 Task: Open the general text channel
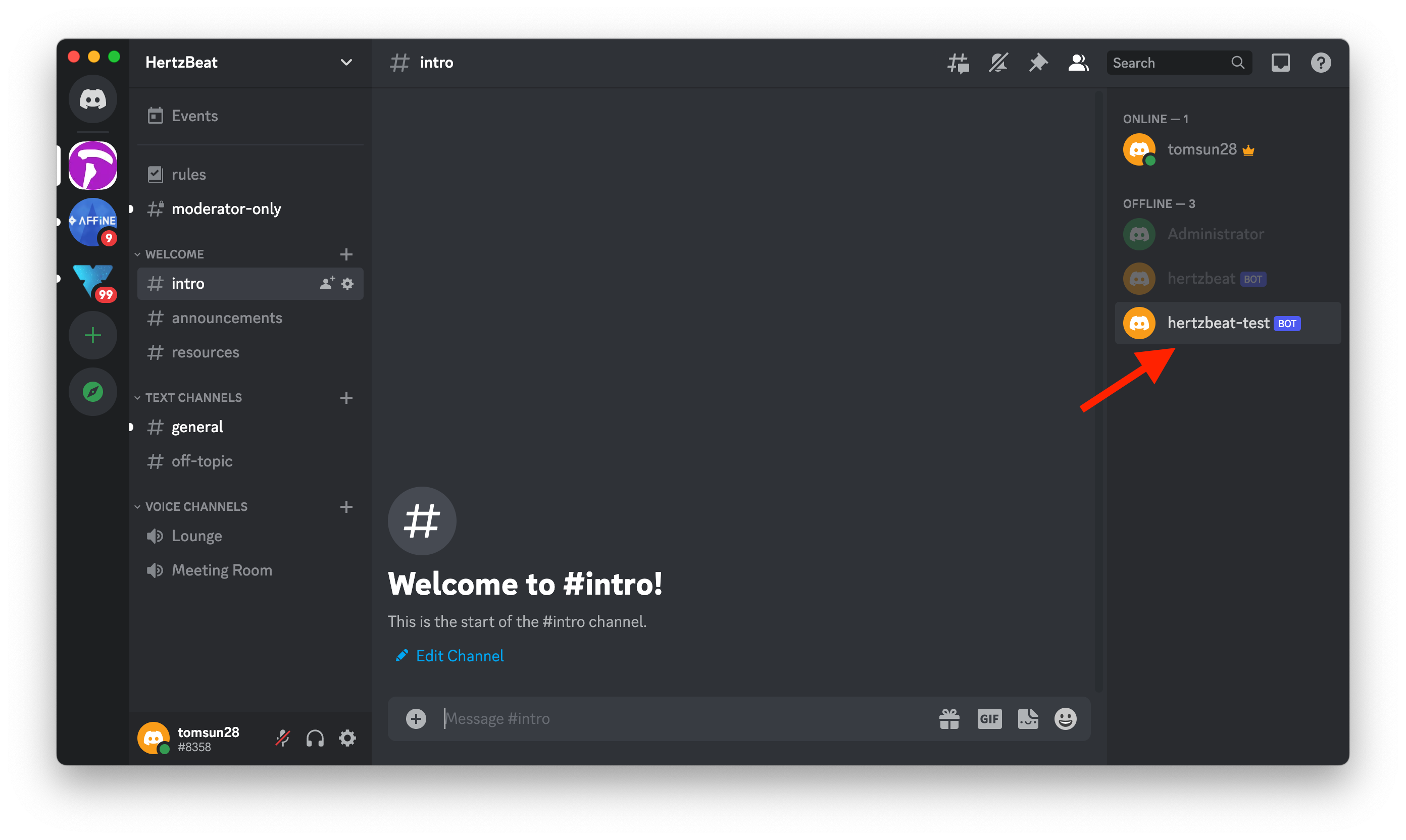coord(197,427)
